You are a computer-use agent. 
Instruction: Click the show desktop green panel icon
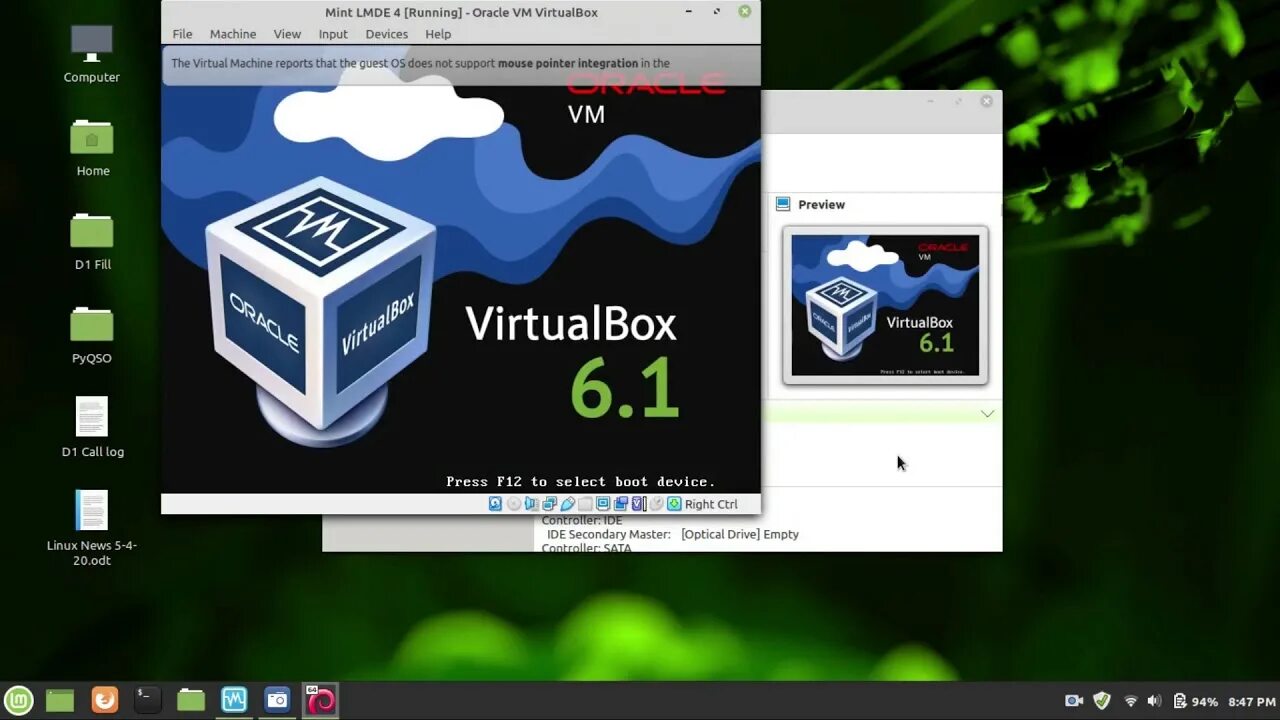point(60,700)
